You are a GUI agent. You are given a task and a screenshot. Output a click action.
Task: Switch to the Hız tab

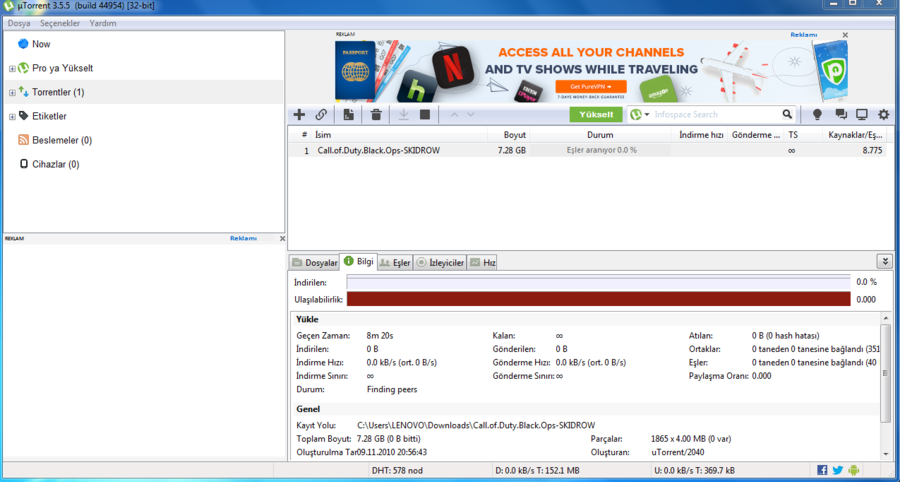(x=482, y=263)
